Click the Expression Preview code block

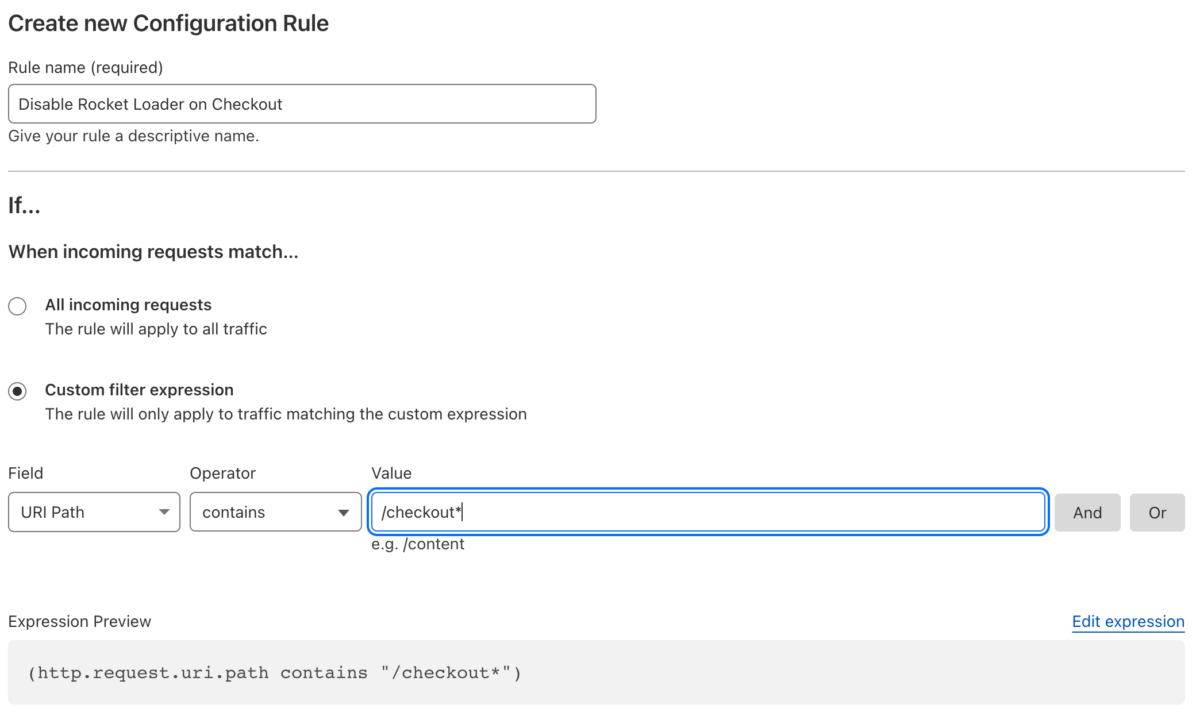coord(596,673)
